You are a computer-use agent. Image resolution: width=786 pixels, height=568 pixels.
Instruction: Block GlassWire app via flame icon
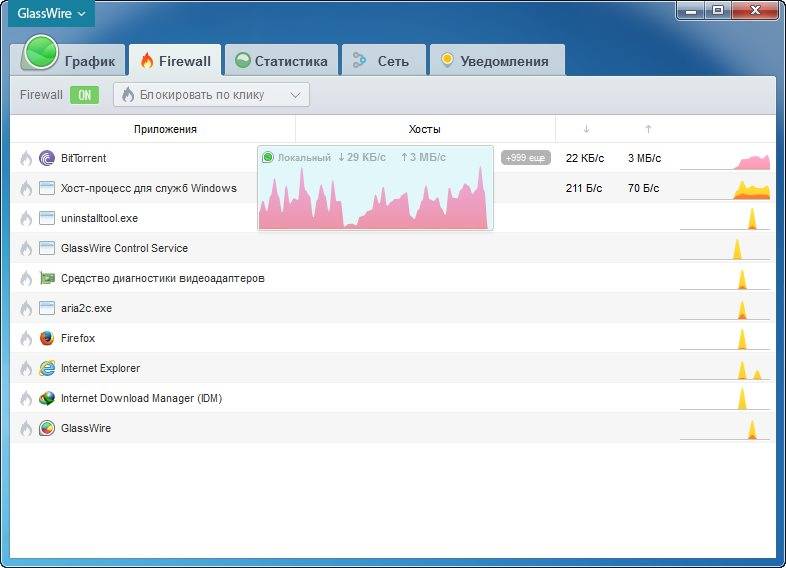tap(26, 428)
